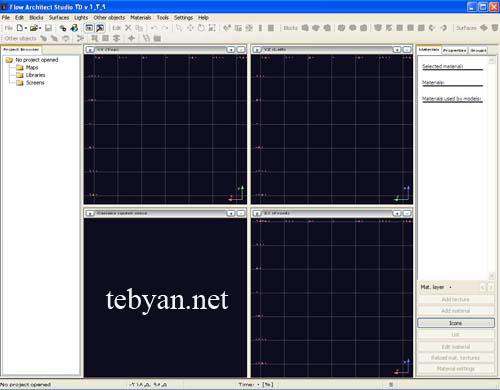Open the Blocks menu
This screenshot has height=390, width=500.
(x=36, y=17)
